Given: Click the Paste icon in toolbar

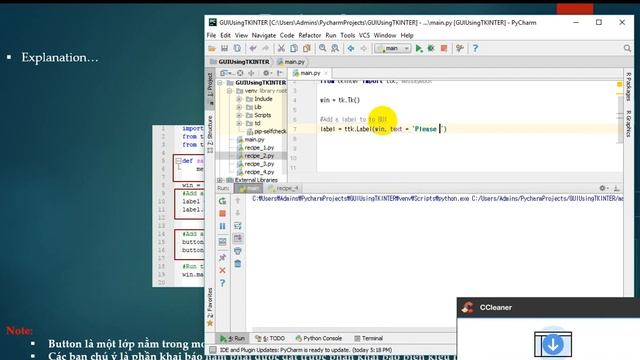Looking at the screenshot, I should click(x=307, y=49).
